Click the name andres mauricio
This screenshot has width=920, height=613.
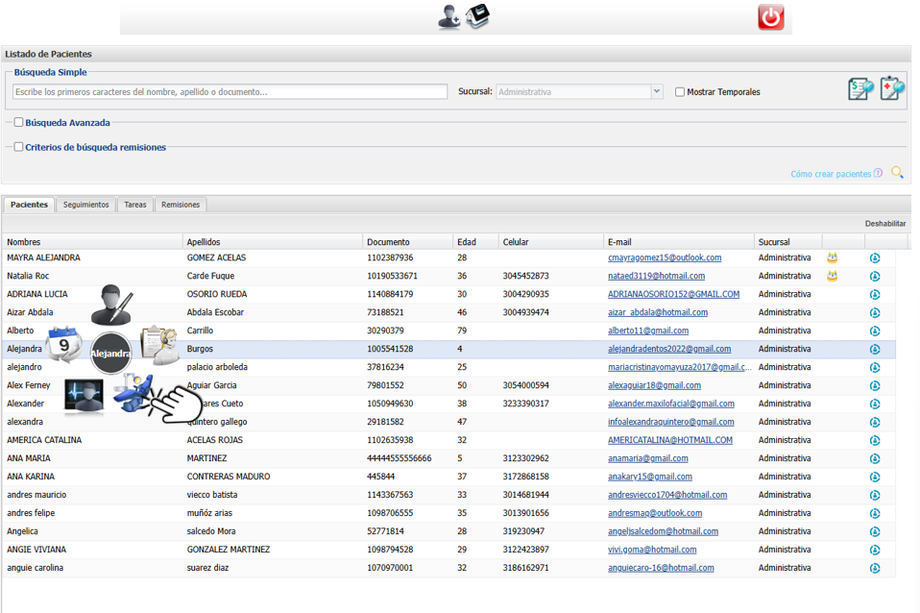click(x=36, y=495)
